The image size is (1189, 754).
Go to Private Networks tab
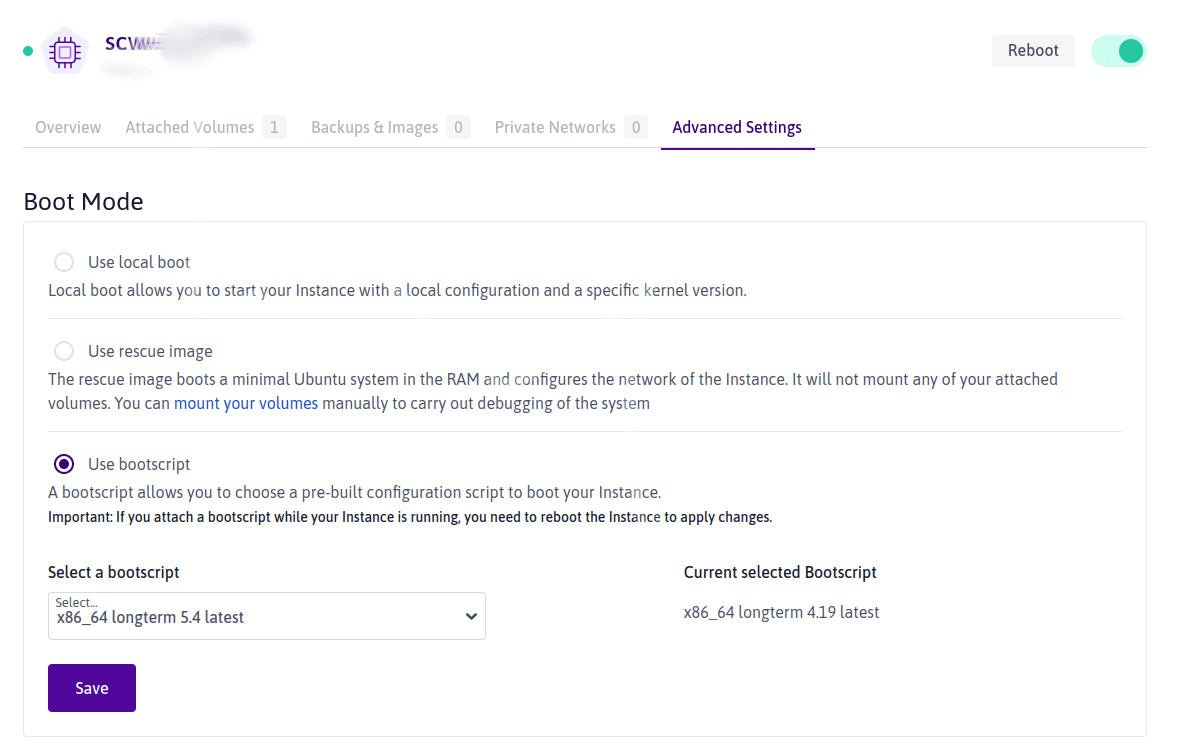point(555,128)
